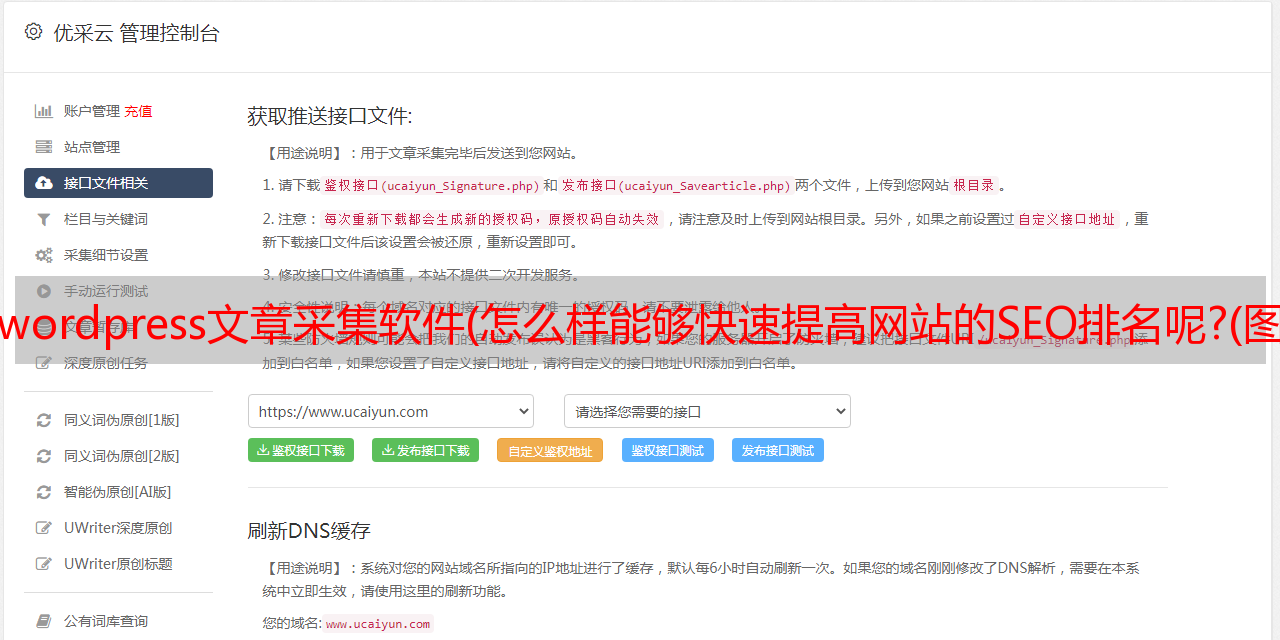Click the 优采云 管理控制台 header title
Screen dimensions: 1280x640
click(x=136, y=33)
